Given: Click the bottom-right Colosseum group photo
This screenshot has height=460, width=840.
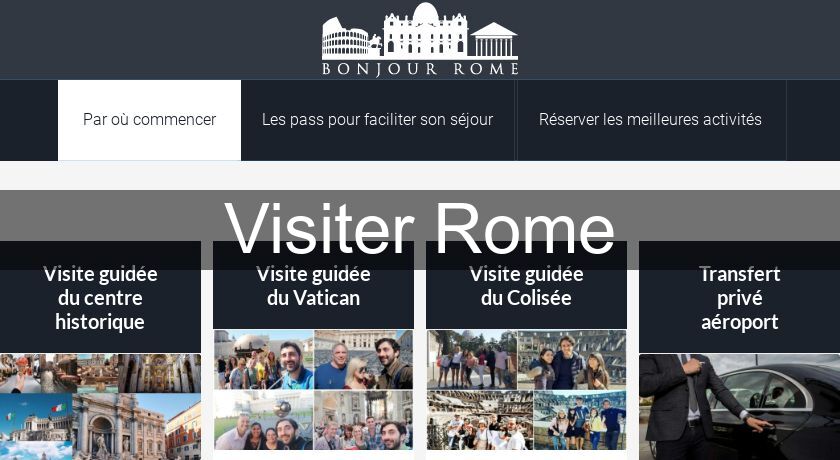Looking at the screenshot, I should point(580,420).
